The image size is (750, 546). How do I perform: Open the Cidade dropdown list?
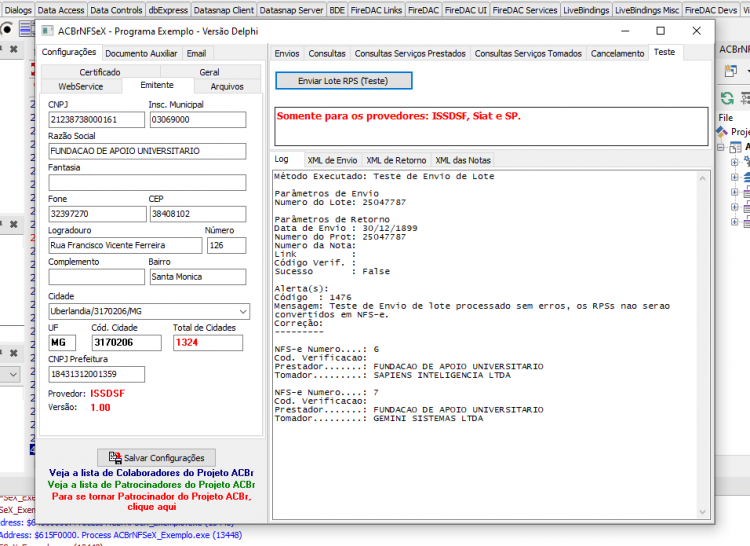[243, 311]
